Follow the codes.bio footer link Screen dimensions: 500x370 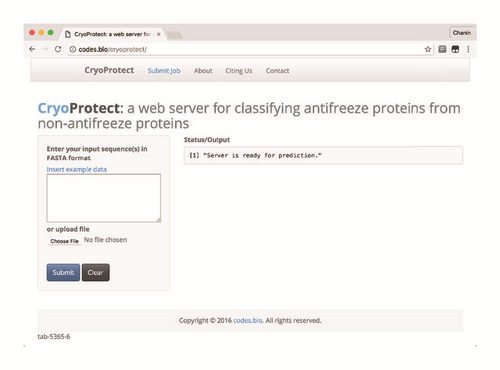point(248,320)
